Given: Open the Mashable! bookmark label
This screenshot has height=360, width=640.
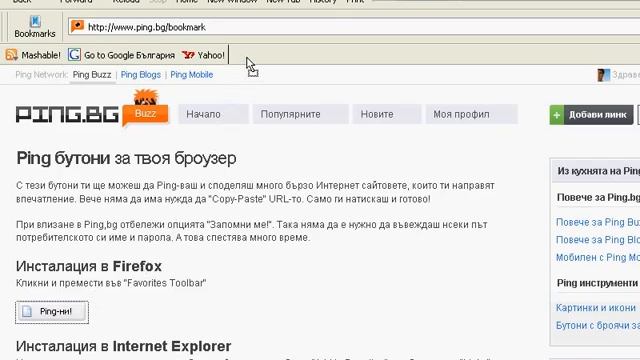Looking at the screenshot, I should (x=41, y=55).
